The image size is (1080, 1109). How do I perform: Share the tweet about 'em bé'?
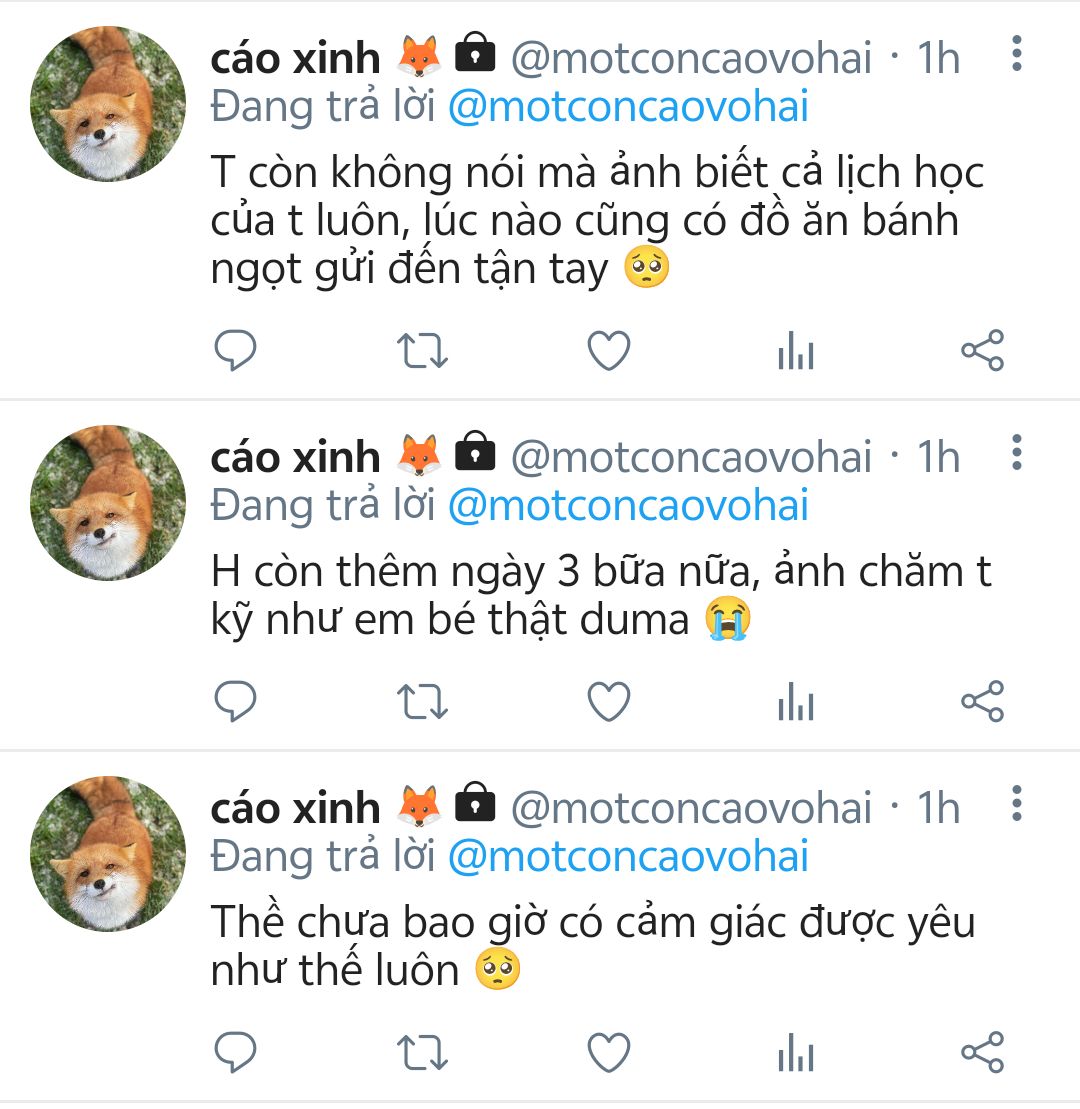(x=982, y=701)
